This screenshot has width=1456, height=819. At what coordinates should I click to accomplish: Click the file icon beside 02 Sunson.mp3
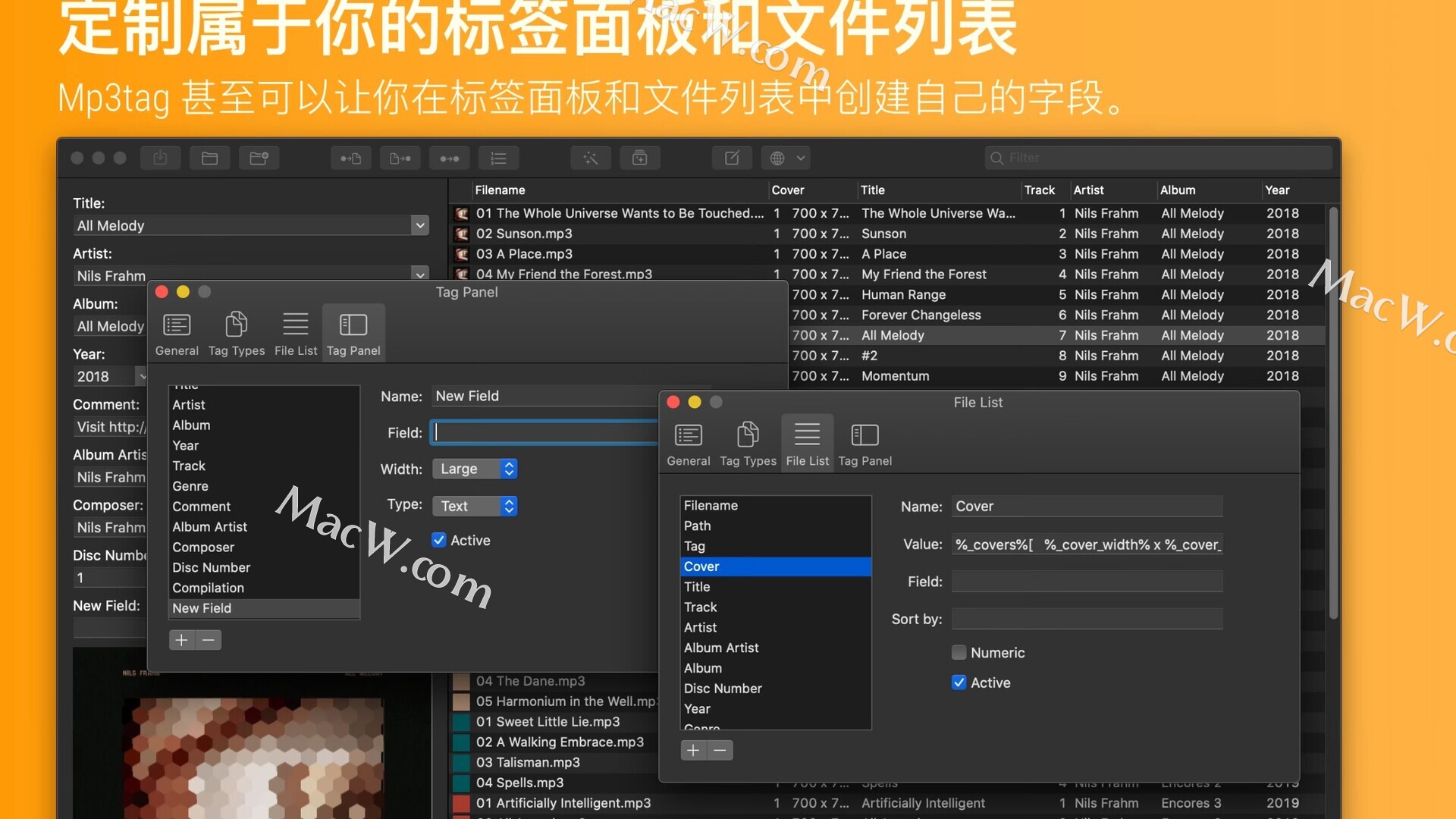click(x=462, y=234)
